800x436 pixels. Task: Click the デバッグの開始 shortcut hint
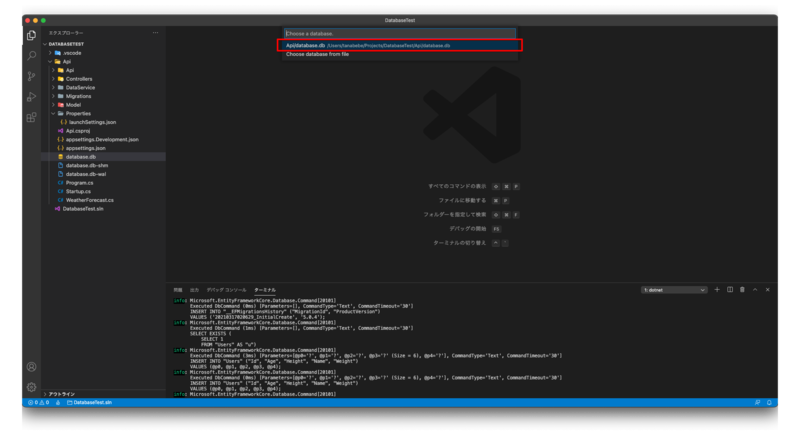(468, 228)
